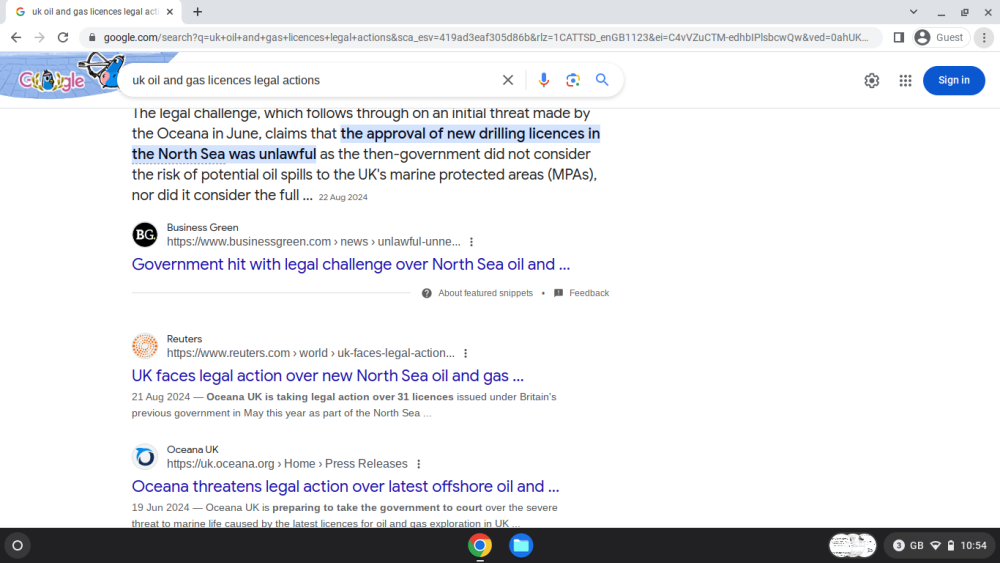Click the Business Green BG favicon
The width and height of the screenshot is (1000, 563).
145,235
